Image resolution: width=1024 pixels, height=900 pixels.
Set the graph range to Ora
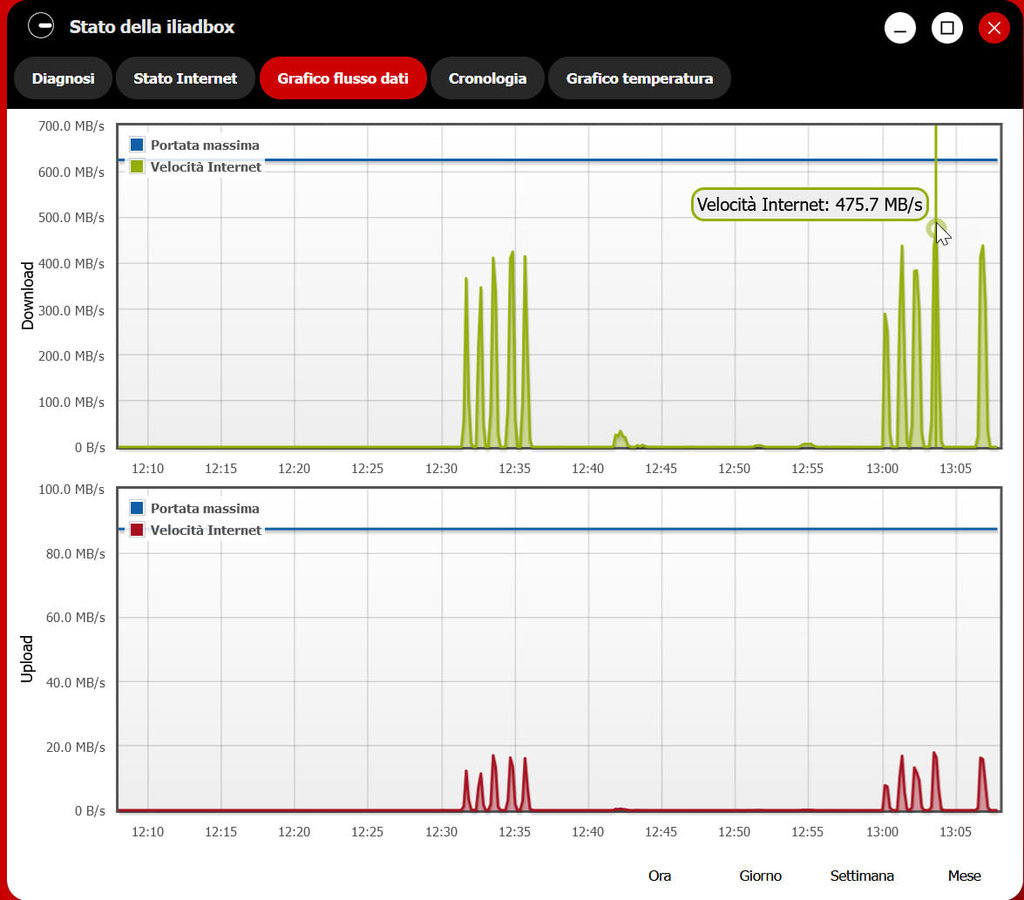coord(659,875)
